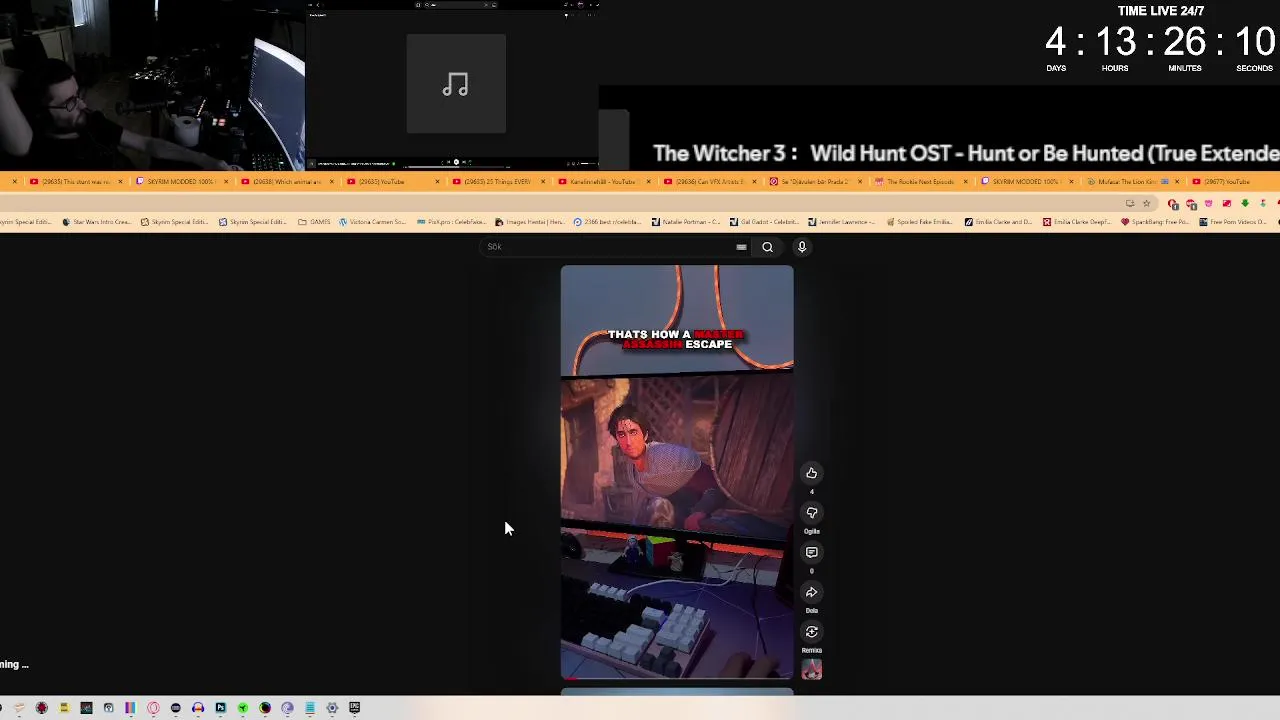
Task: Open Photoshop from the taskbar
Action: tap(220, 708)
